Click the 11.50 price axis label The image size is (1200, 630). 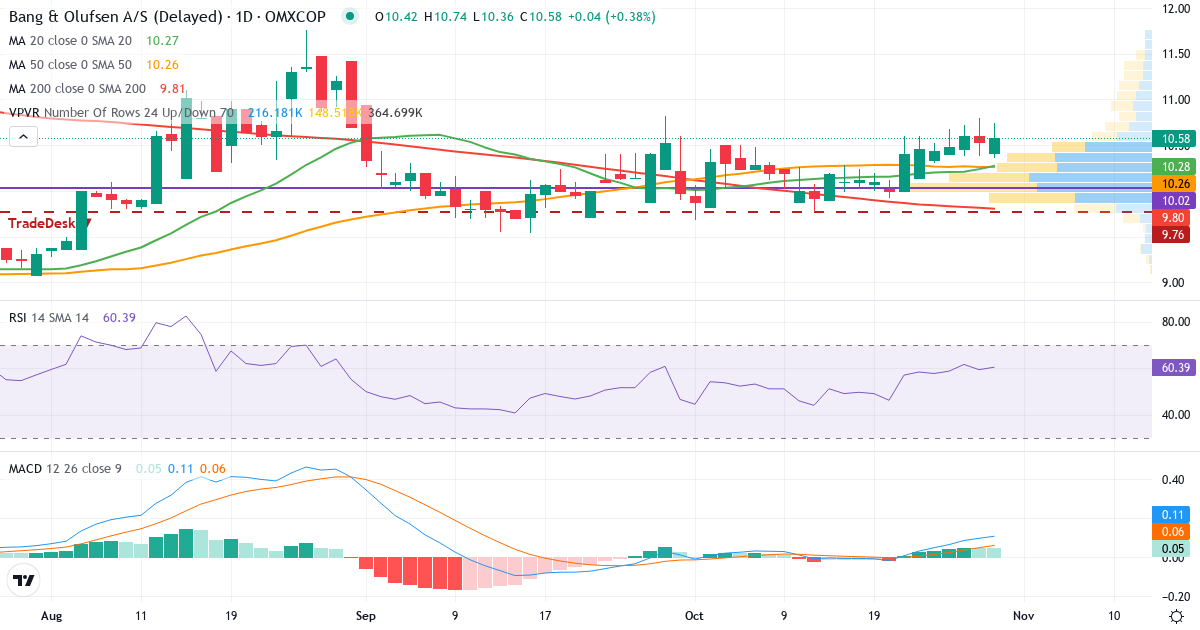click(1174, 53)
